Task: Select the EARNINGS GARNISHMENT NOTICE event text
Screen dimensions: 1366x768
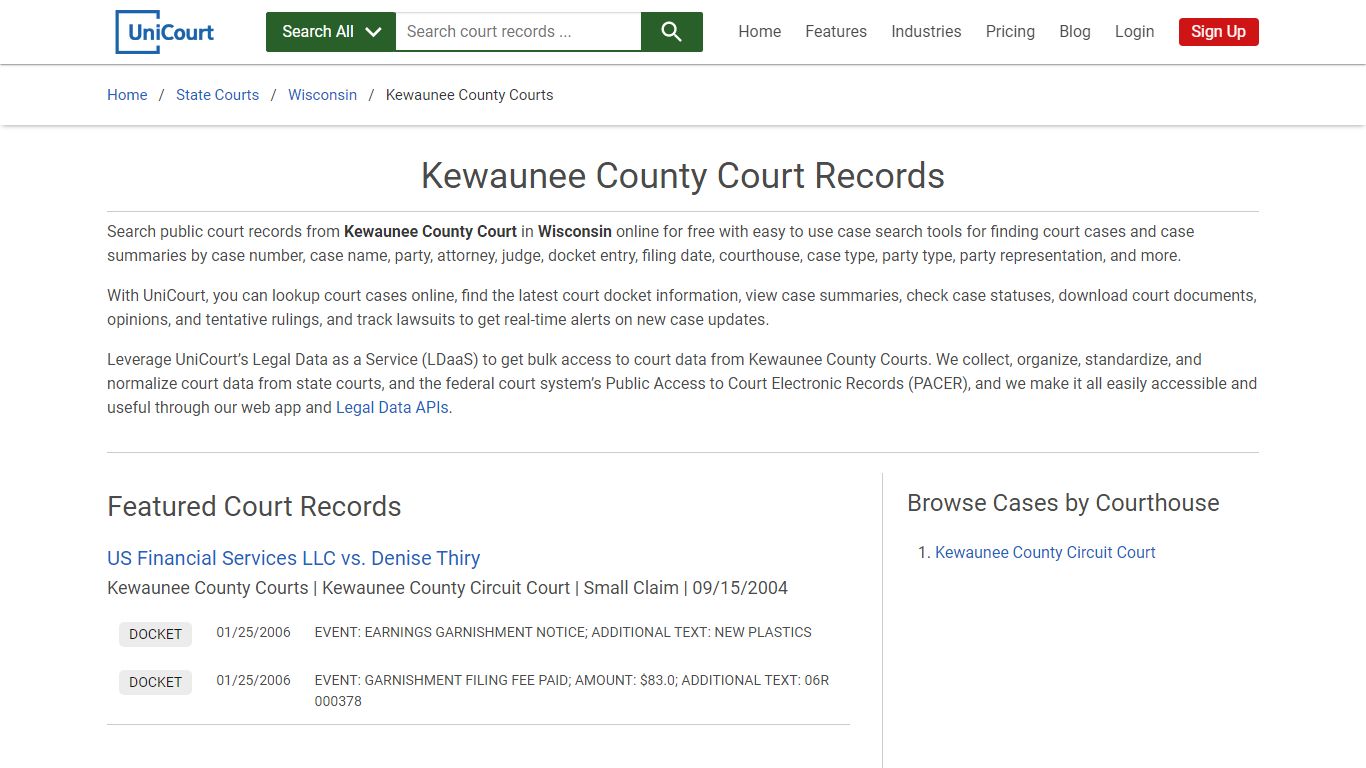Action: tap(563, 633)
